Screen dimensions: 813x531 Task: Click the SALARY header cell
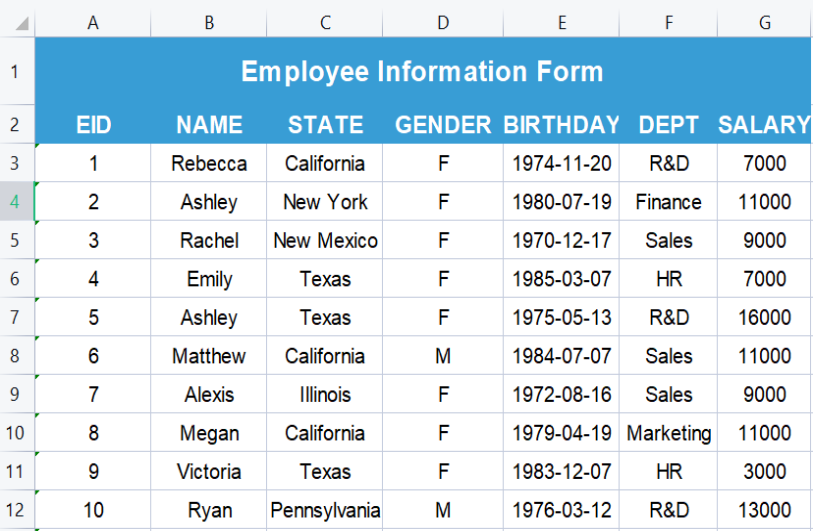(764, 125)
